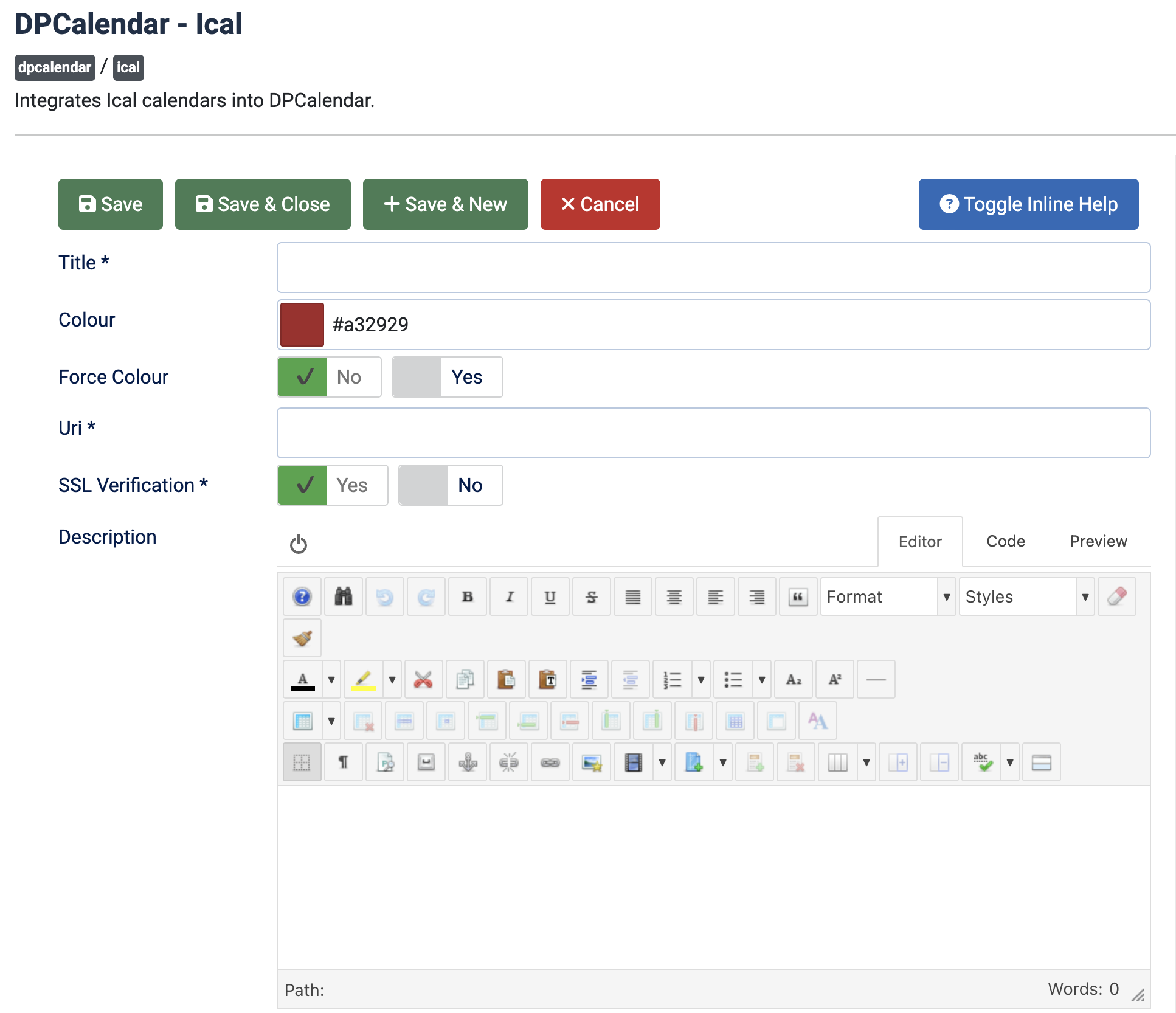The height and width of the screenshot is (1013, 1176).
Task: Click the font size AA icon
Action: tap(818, 721)
